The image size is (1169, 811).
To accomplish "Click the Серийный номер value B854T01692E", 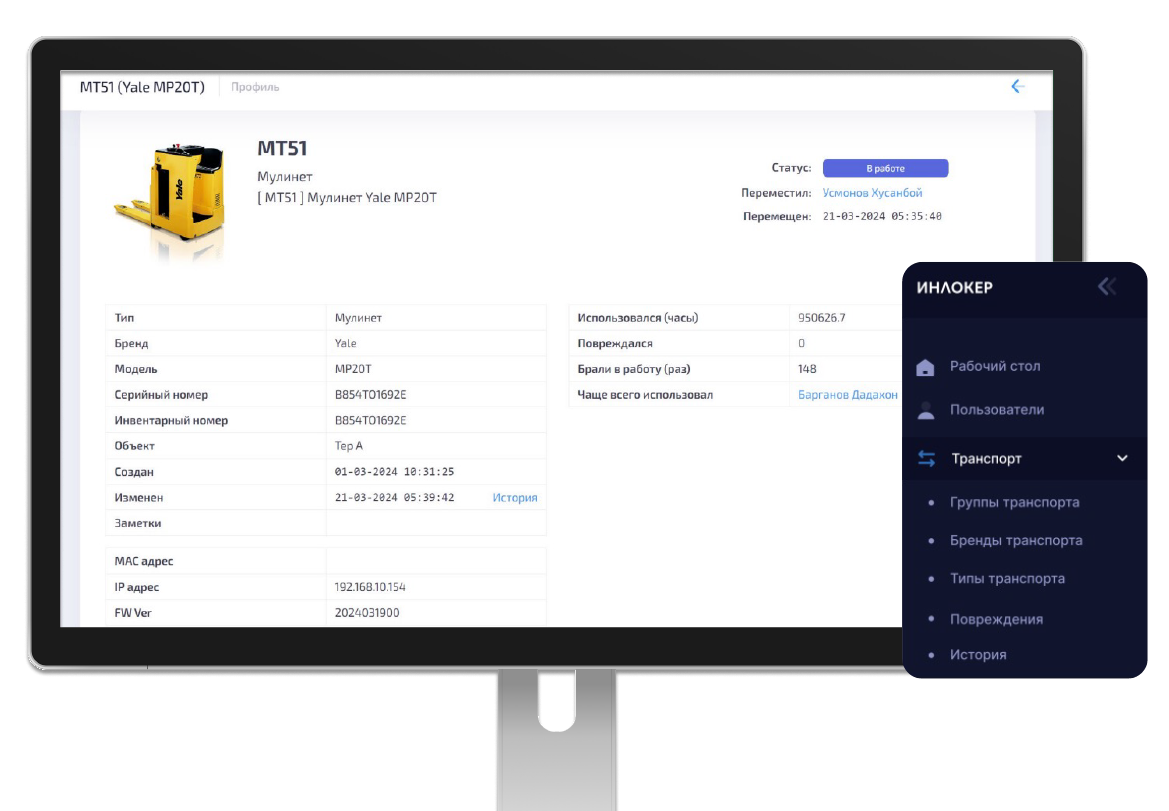I will pos(370,395).
